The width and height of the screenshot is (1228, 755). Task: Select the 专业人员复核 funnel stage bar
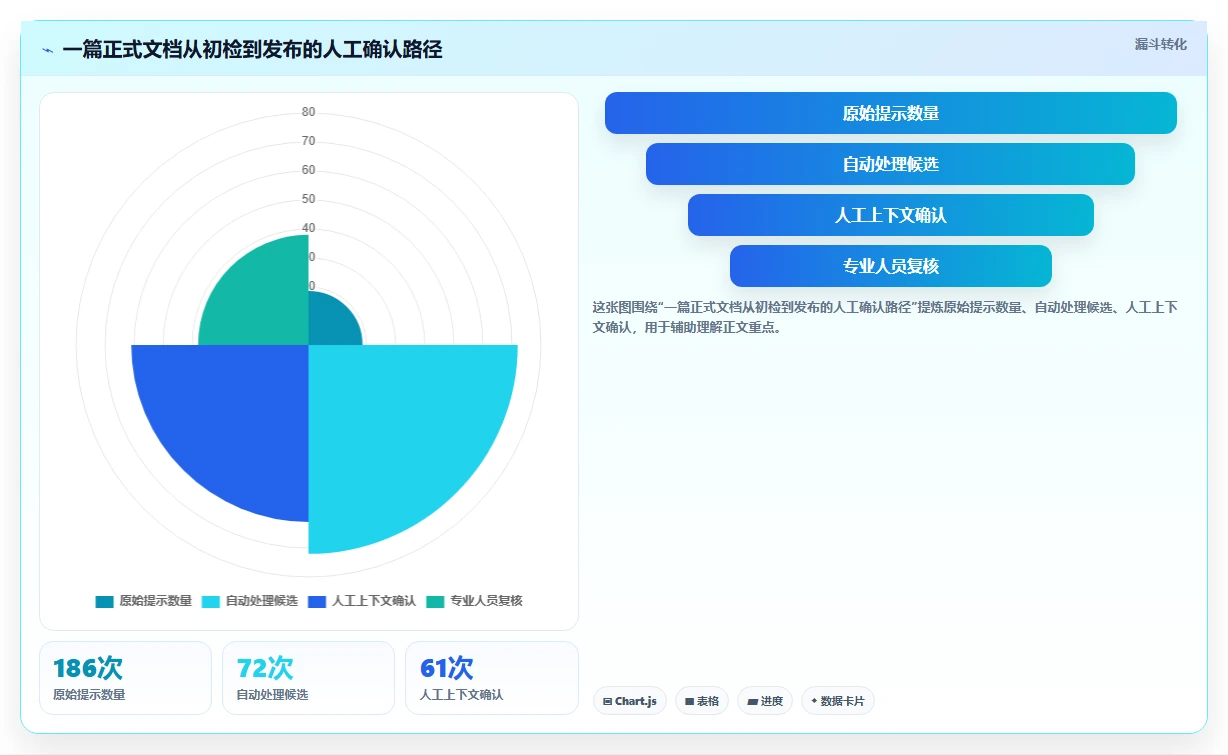[x=891, y=266]
